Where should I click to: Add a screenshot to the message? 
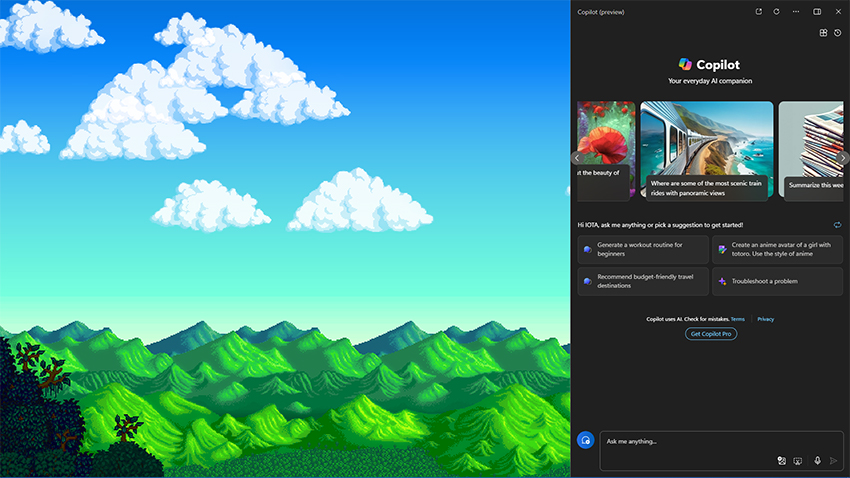coord(797,461)
